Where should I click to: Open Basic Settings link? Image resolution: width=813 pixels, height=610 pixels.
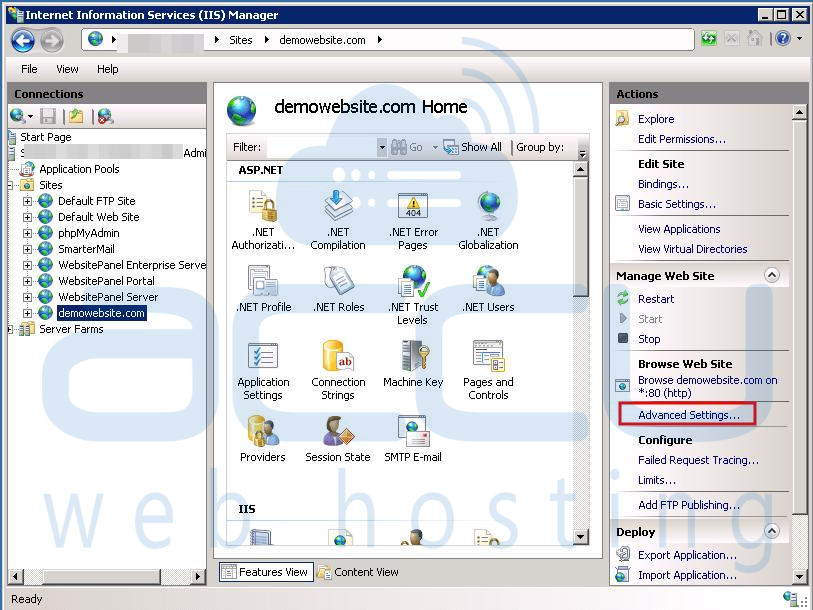click(x=677, y=204)
